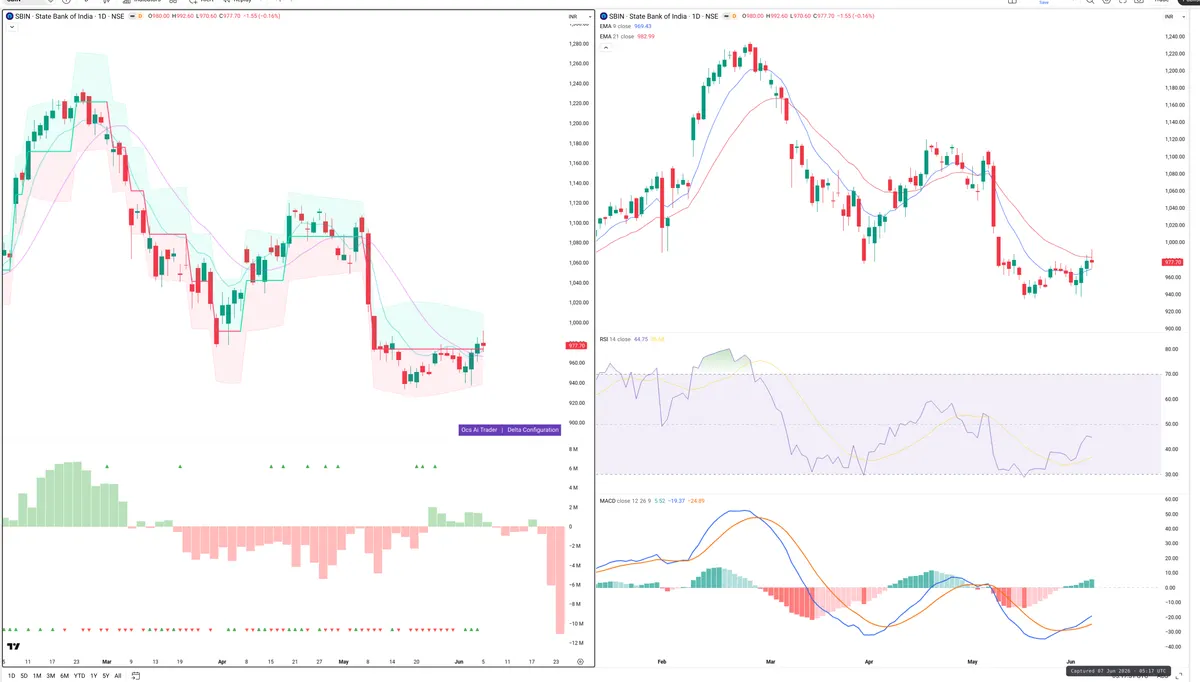
Task: Click the SBI logo in the right chart legend
Action: pyautogui.click(x=602, y=17)
